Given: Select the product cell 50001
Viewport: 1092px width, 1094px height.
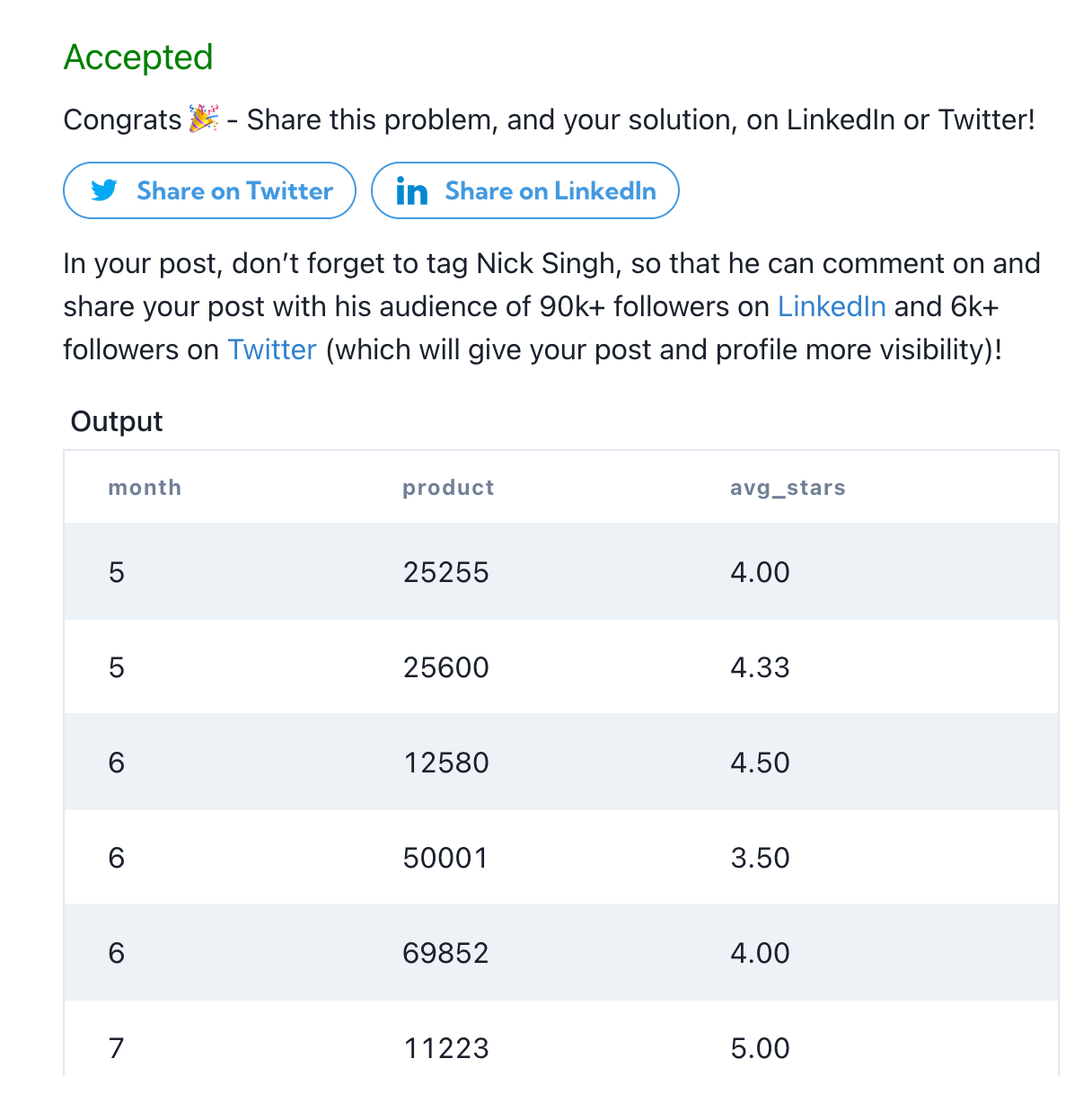Looking at the screenshot, I should pos(445,858).
